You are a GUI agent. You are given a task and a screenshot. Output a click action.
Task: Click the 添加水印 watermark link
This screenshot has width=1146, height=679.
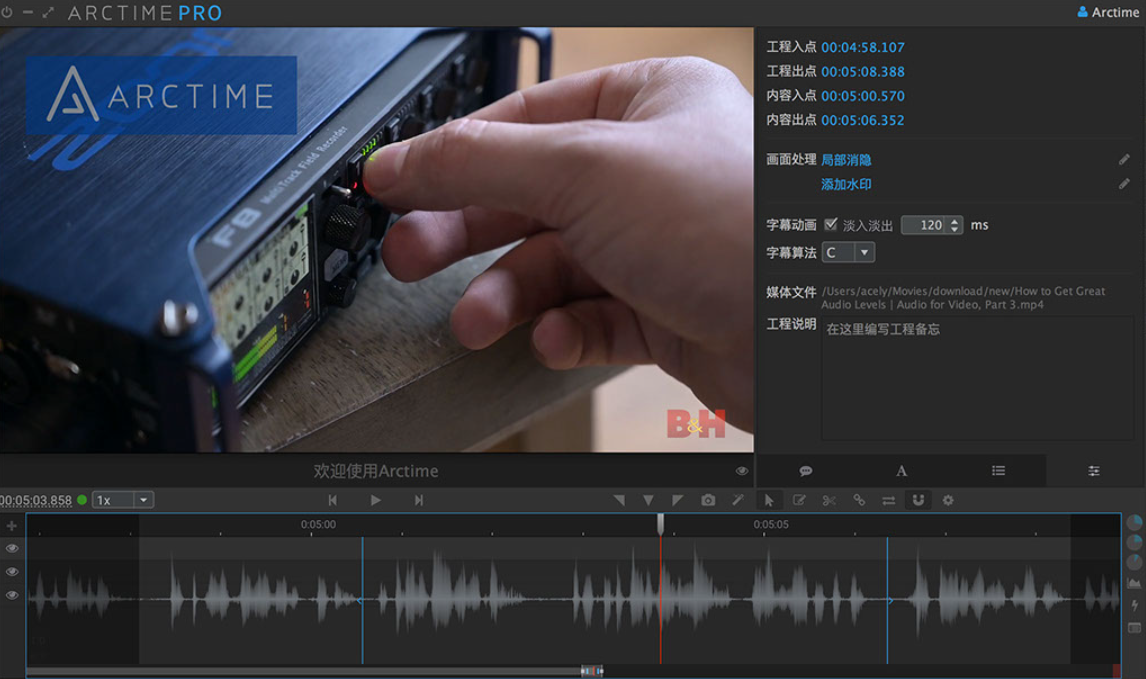pyautogui.click(x=846, y=184)
